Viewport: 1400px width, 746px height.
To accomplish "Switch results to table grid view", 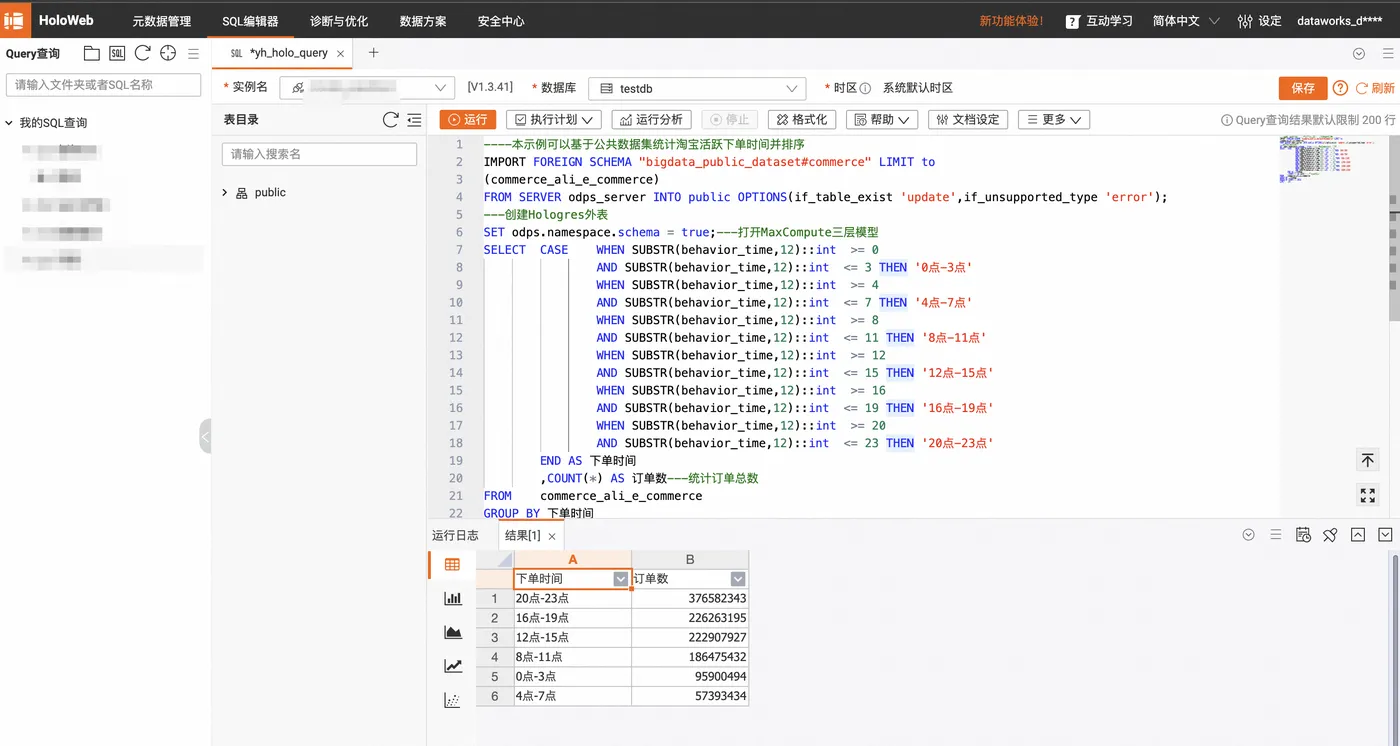I will click(452, 565).
